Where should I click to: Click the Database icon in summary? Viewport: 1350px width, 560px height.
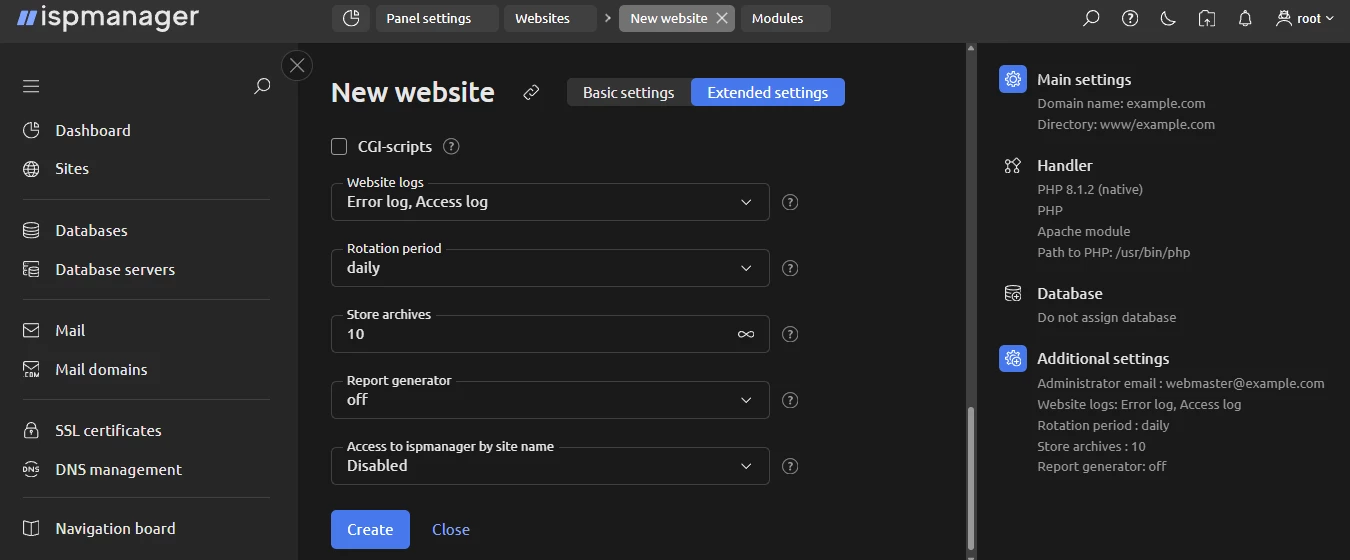click(1013, 293)
